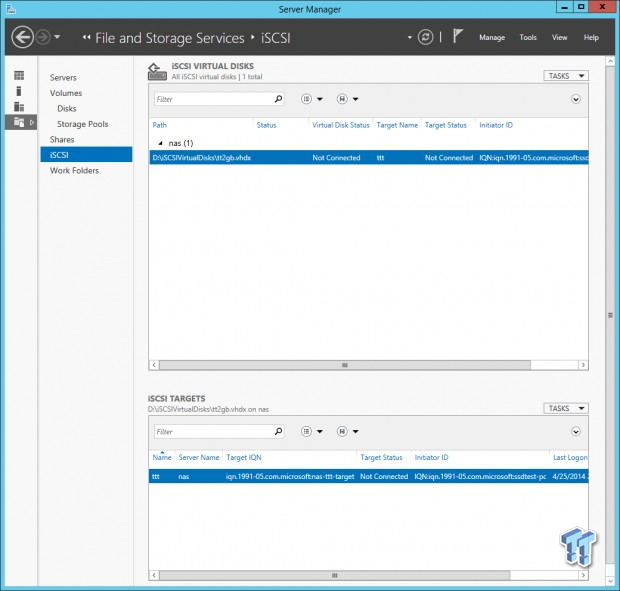
Task: Click right arrow of virtual disks scrollbar
Action: tap(583, 365)
